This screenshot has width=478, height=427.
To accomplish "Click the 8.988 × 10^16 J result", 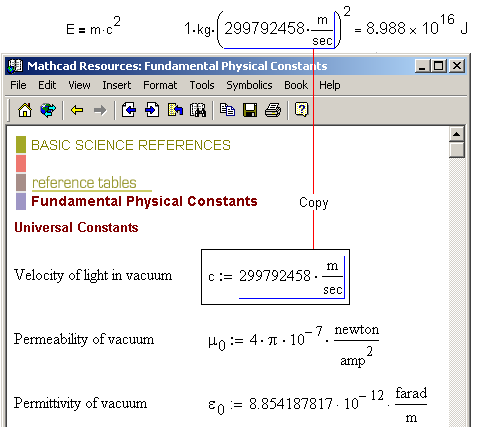I will tap(417, 25).
